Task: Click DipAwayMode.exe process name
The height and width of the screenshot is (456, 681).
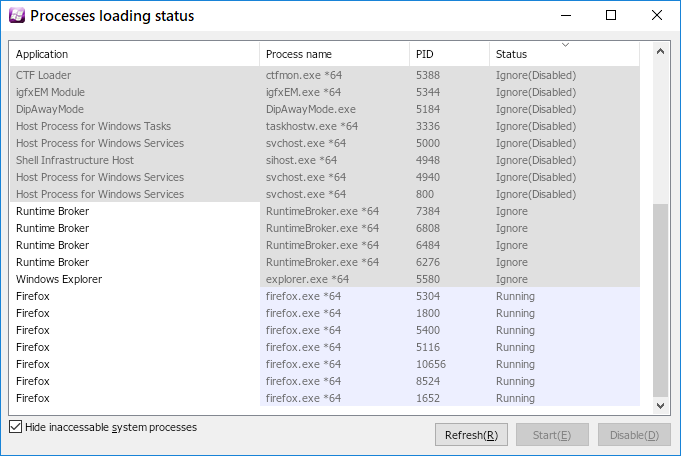Action: tap(311, 109)
